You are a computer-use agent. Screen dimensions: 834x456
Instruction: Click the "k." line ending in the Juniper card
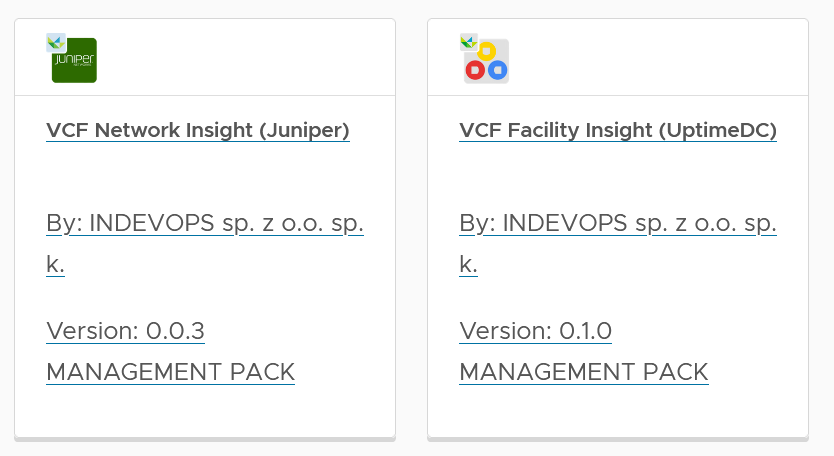coord(56,265)
